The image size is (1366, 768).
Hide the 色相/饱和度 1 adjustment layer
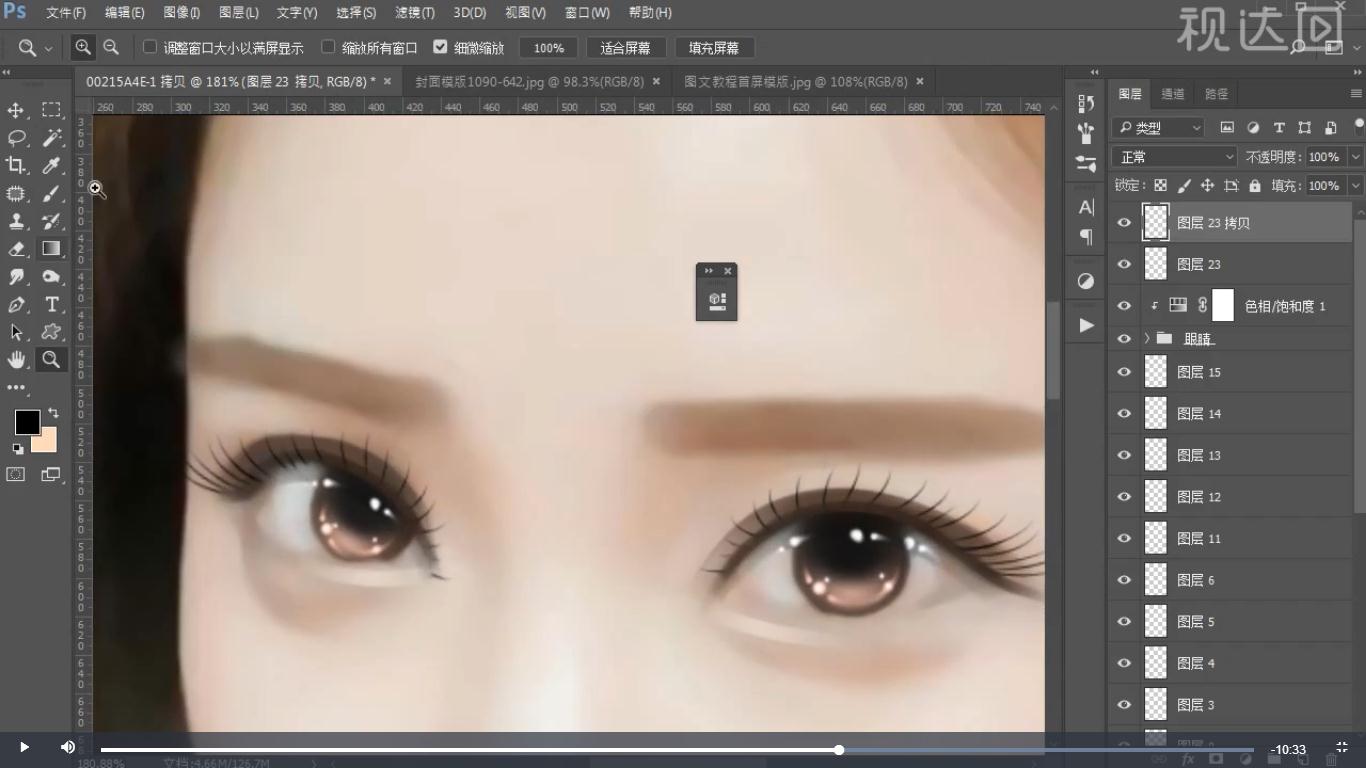[x=1124, y=306]
